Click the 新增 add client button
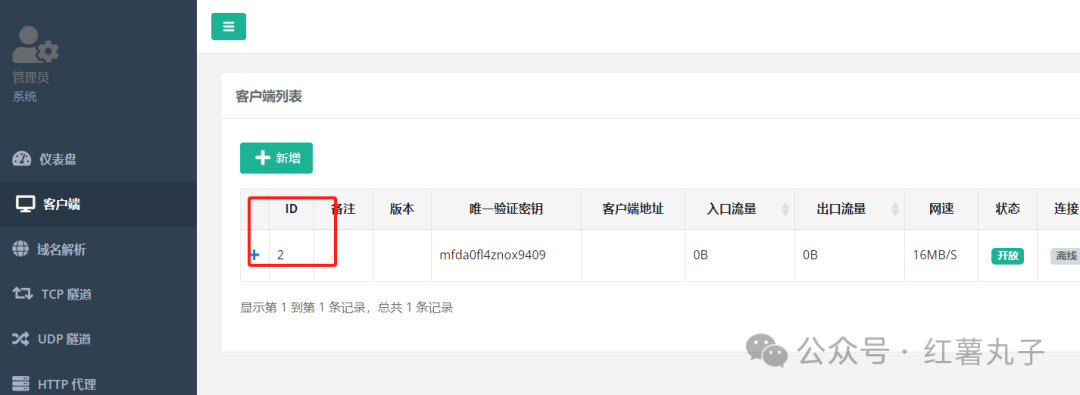Viewport: 1080px width, 395px height. (276, 158)
